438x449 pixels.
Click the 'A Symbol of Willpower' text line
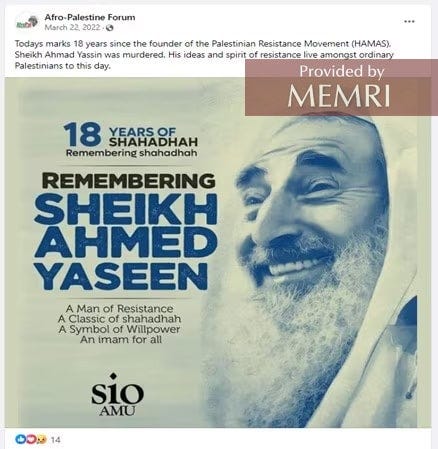119,329
